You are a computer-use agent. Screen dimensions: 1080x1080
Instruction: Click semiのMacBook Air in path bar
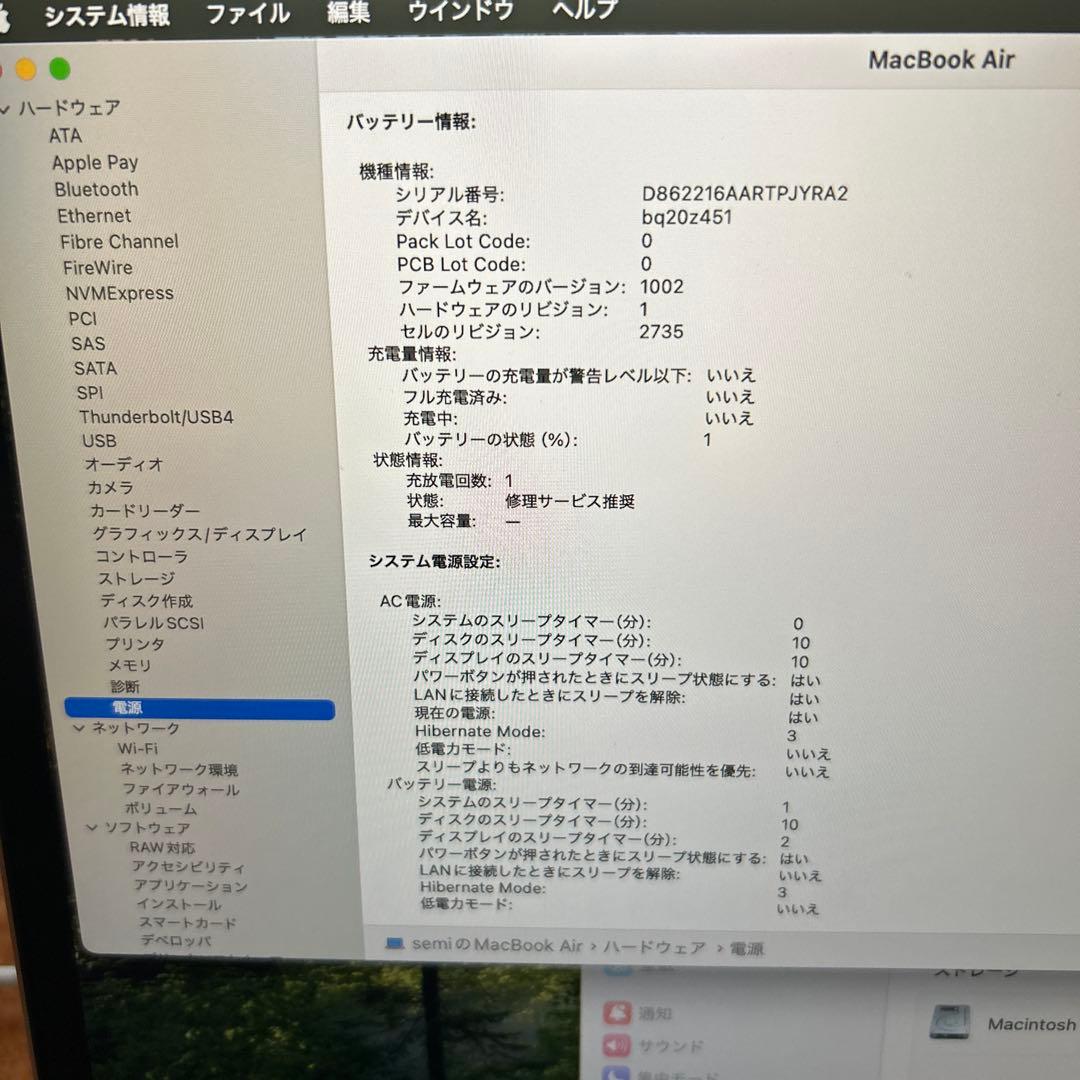497,945
